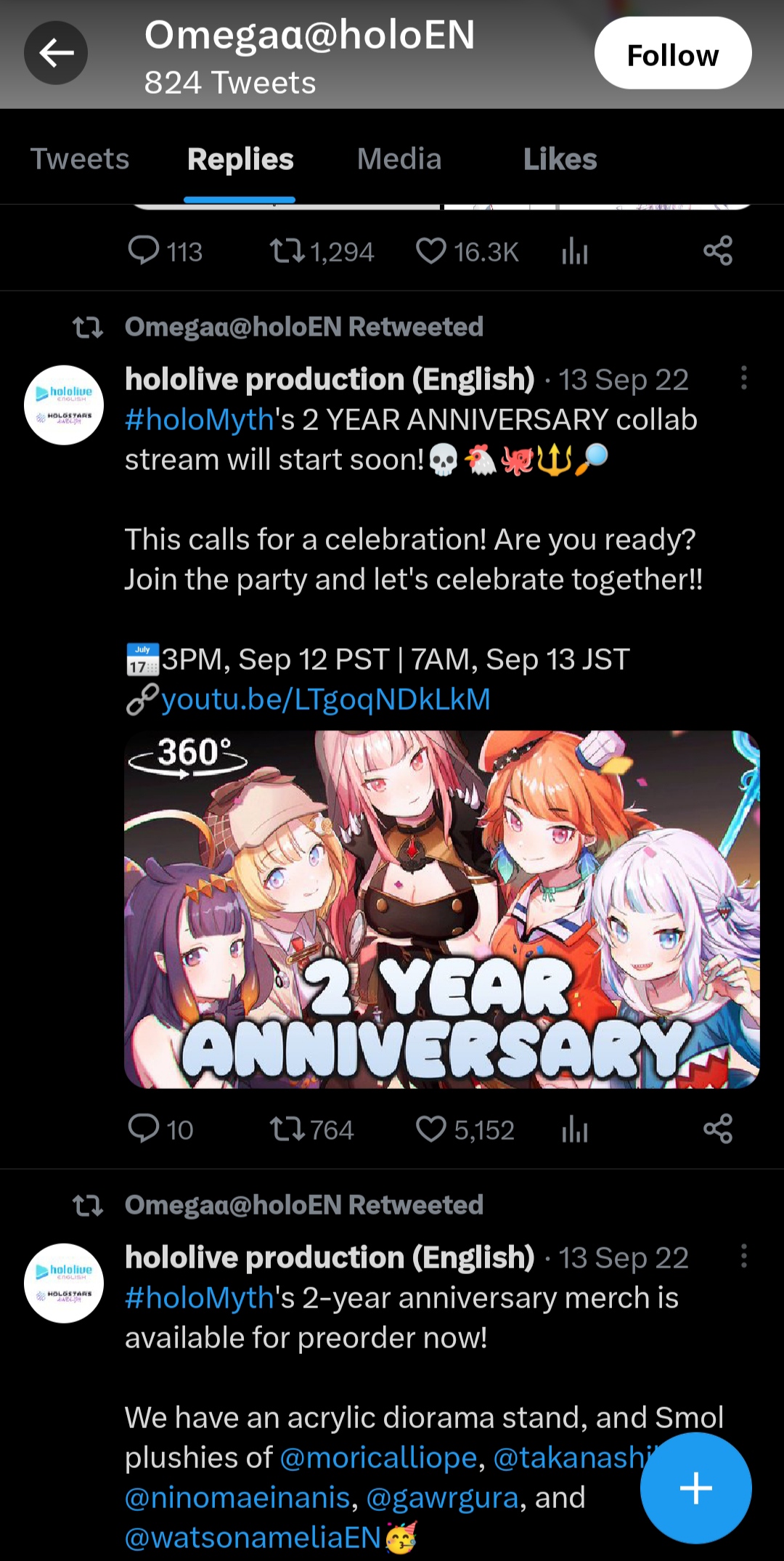
Task: Open more options for the merch preorder tweet
Action: point(743,1256)
